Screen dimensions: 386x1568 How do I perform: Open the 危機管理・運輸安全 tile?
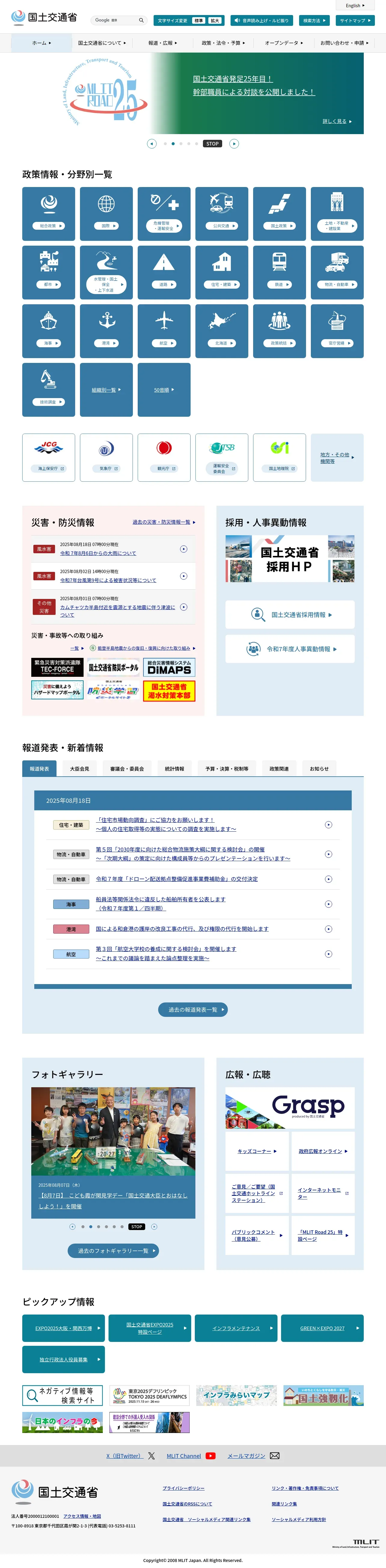(164, 214)
